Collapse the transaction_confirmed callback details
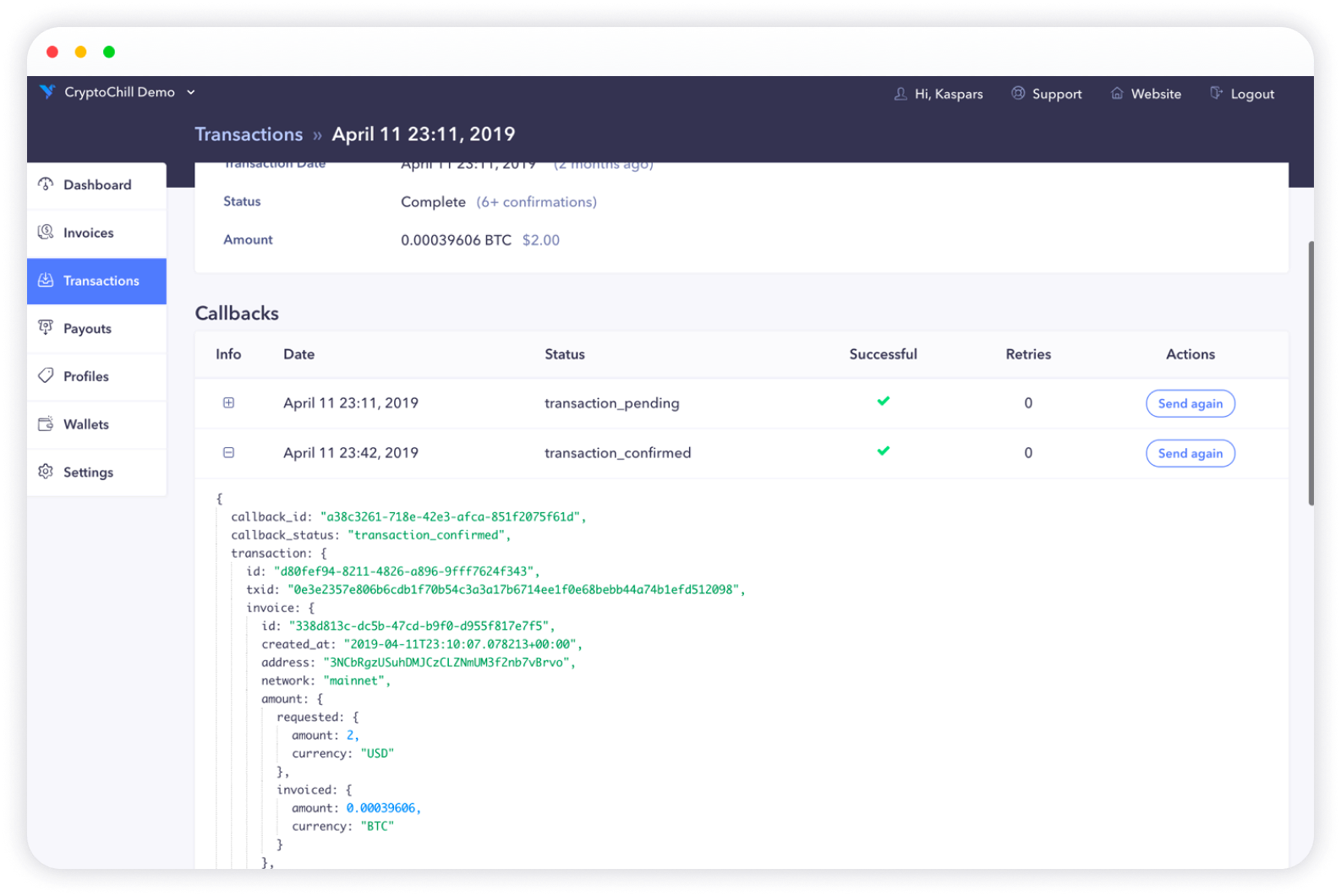1341x896 pixels. click(x=228, y=453)
